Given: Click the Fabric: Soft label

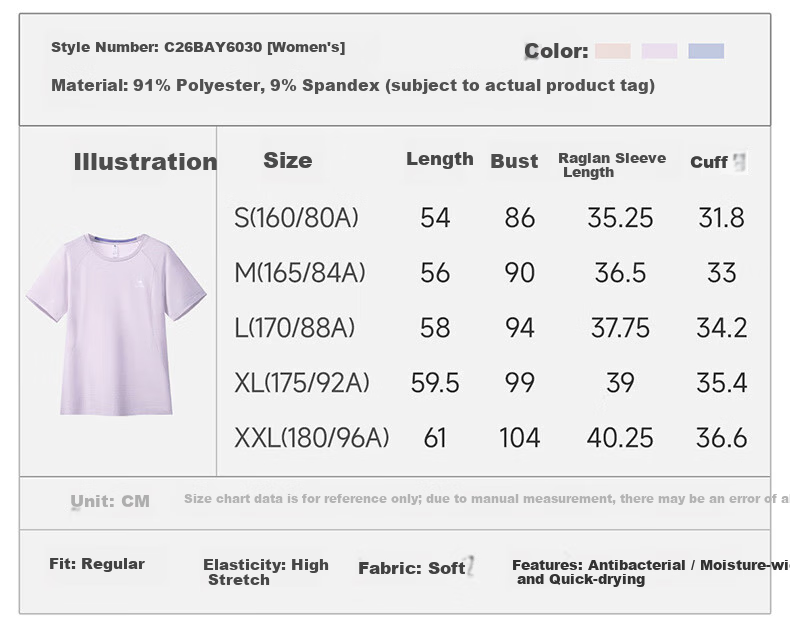Looking at the screenshot, I should tap(411, 568).
